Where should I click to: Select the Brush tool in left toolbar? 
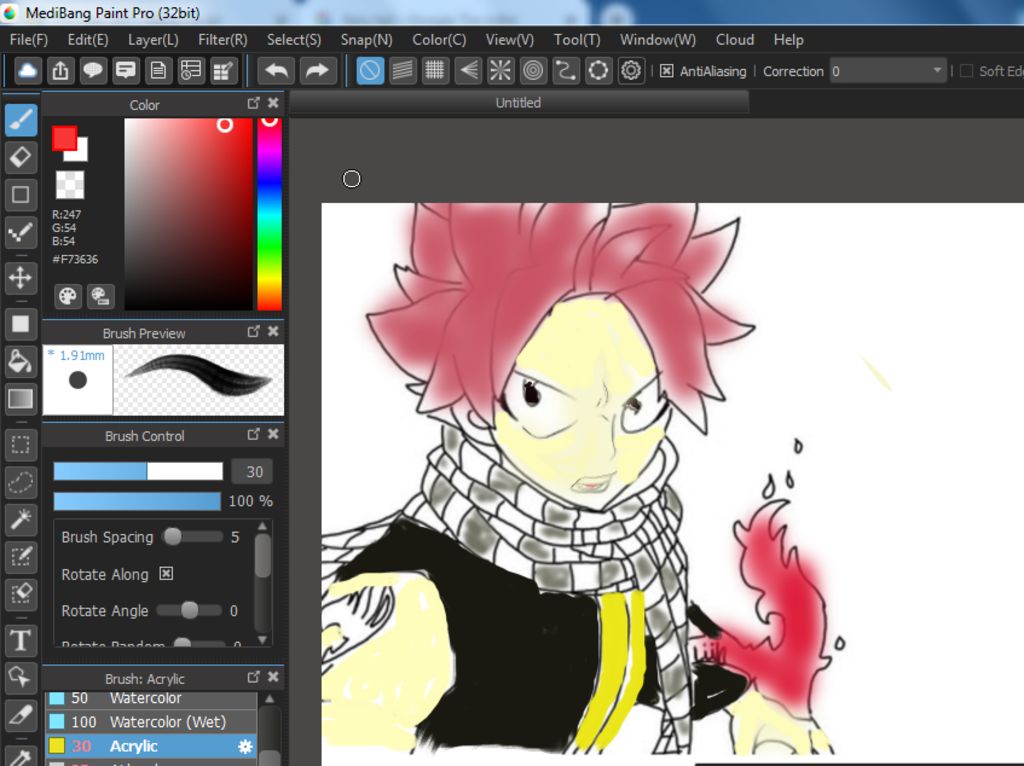21,120
